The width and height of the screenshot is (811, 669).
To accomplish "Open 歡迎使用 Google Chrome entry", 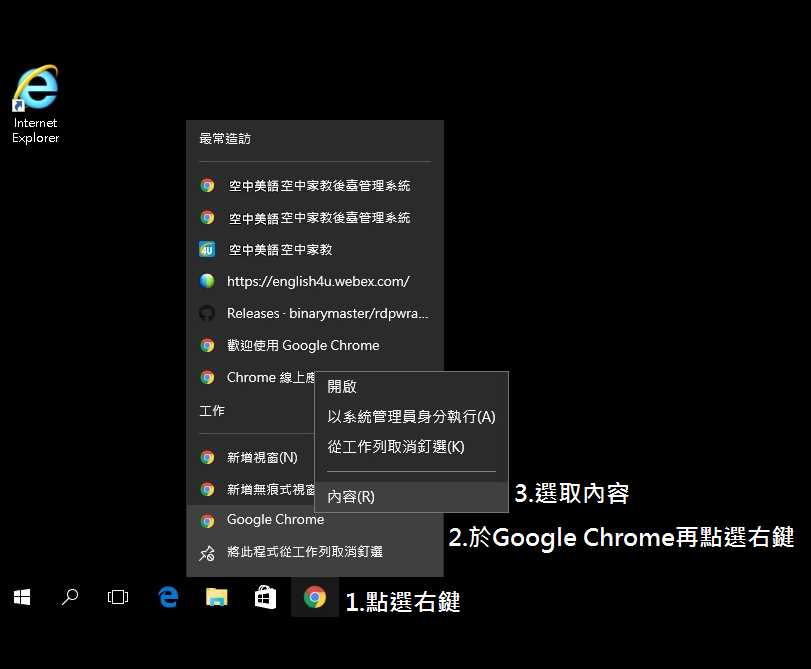I will coord(314,346).
